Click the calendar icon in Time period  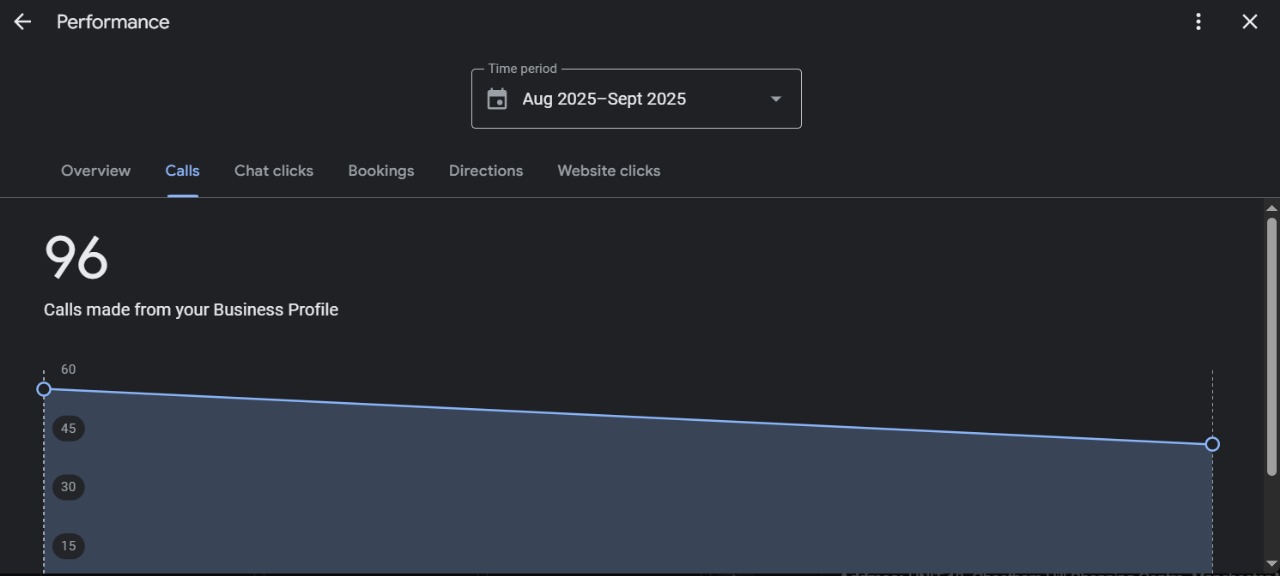coord(497,99)
